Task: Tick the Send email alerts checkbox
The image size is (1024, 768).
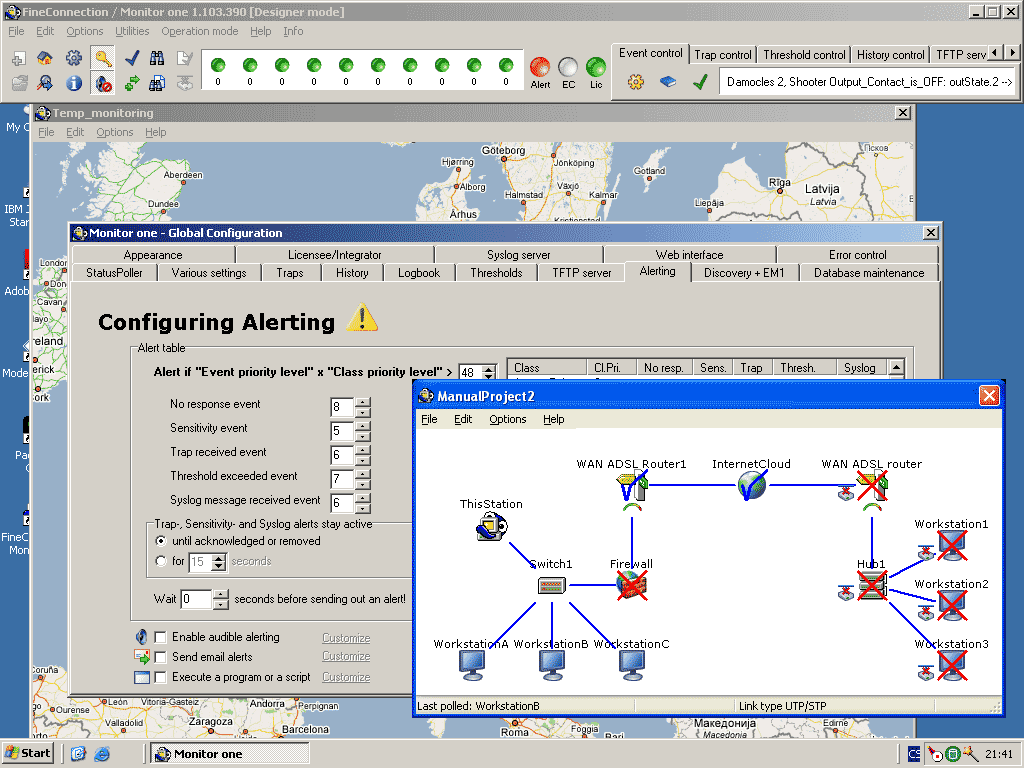Action: point(160,657)
